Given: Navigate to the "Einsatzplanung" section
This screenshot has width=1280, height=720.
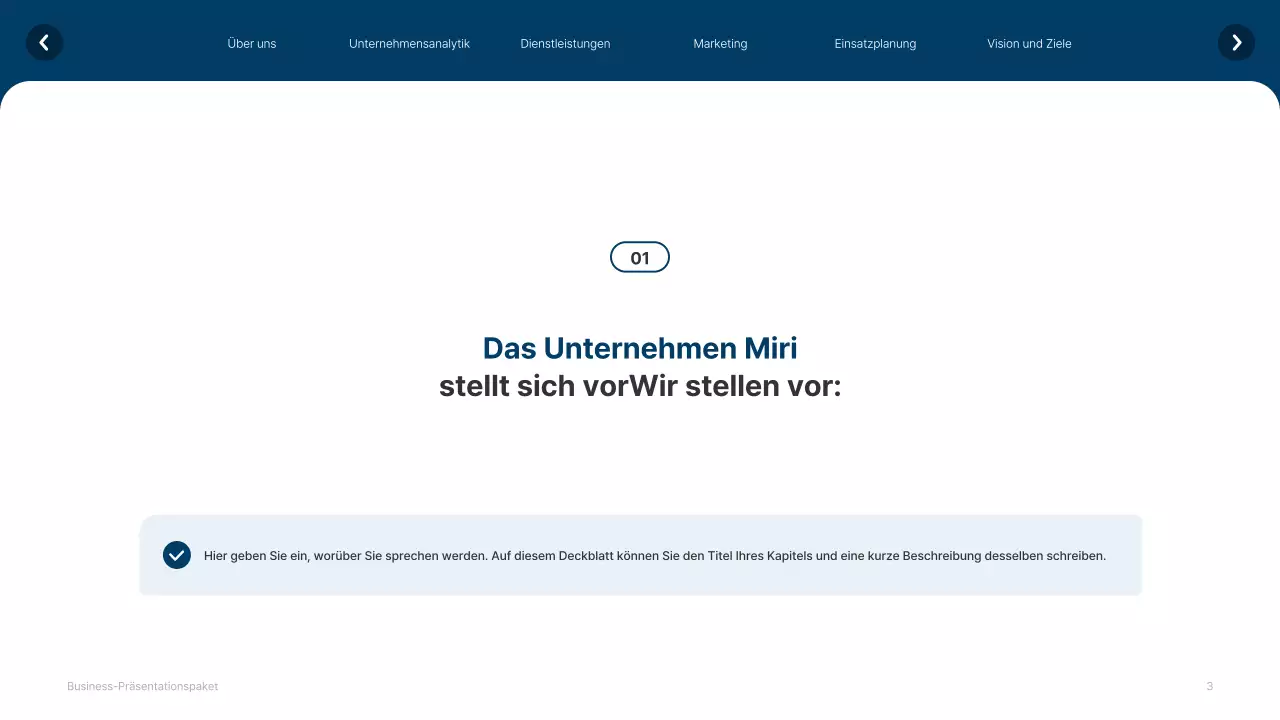Looking at the screenshot, I should 875,43.
